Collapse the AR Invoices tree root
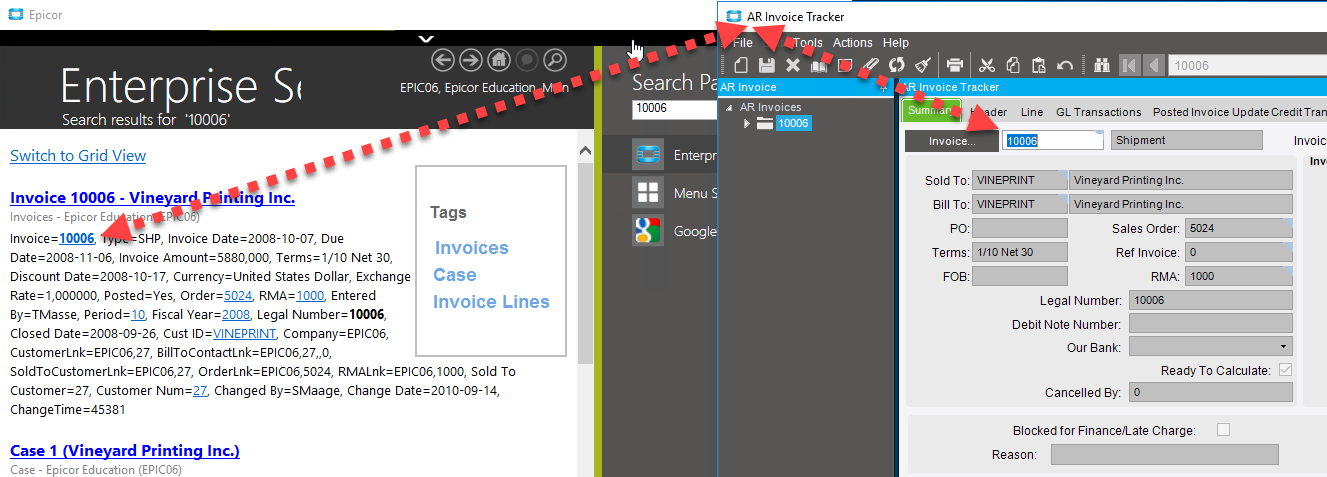The height and width of the screenshot is (477, 1327). click(729, 108)
